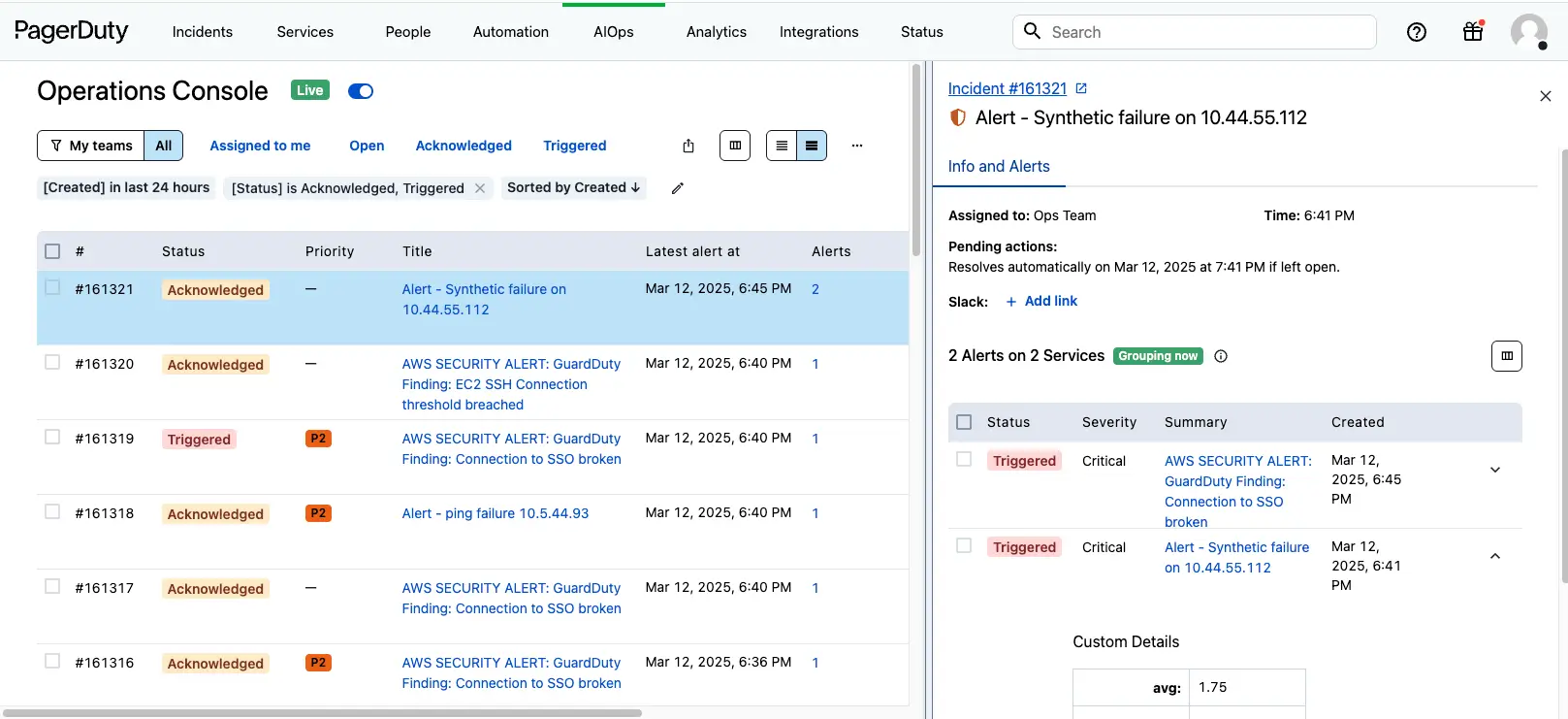Toggle the select-all alerts checkbox in the detail panel
Image resolution: width=1568 pixels, height=719 pixels.
[964, 422]
